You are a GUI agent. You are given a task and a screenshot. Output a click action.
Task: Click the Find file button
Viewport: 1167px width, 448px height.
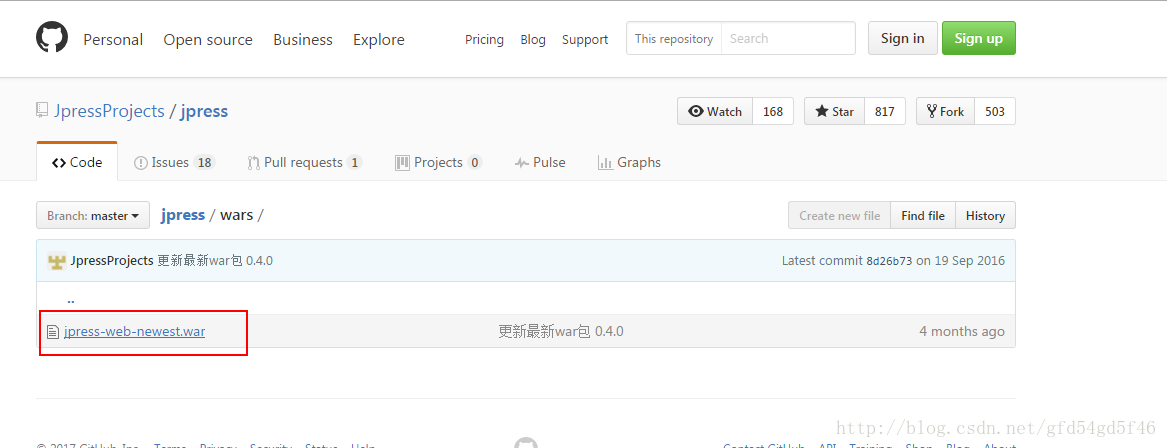[x=923, y=215]
